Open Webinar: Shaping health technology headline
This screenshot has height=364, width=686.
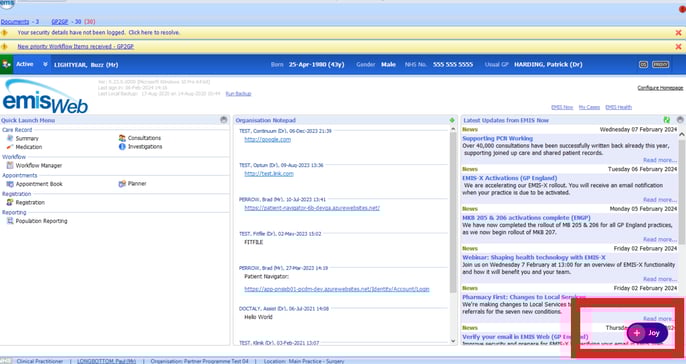534,257
